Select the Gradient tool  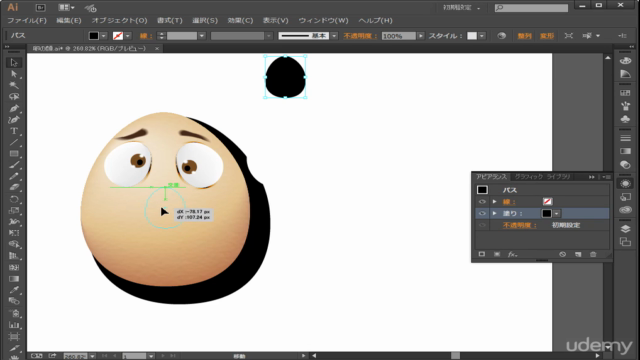(14, 279)
